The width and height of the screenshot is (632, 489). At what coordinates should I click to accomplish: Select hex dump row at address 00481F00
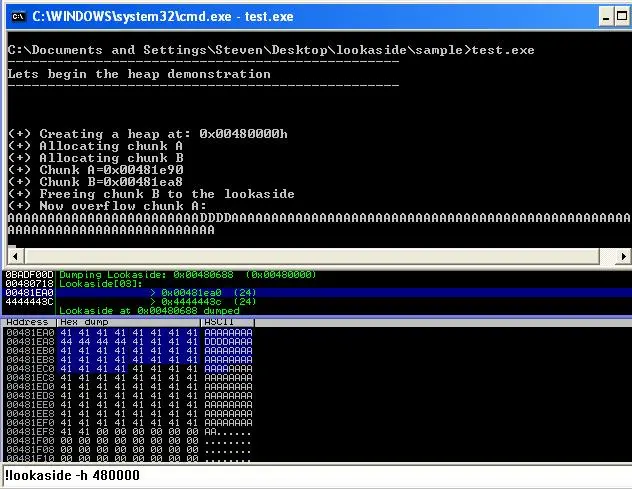129,441
